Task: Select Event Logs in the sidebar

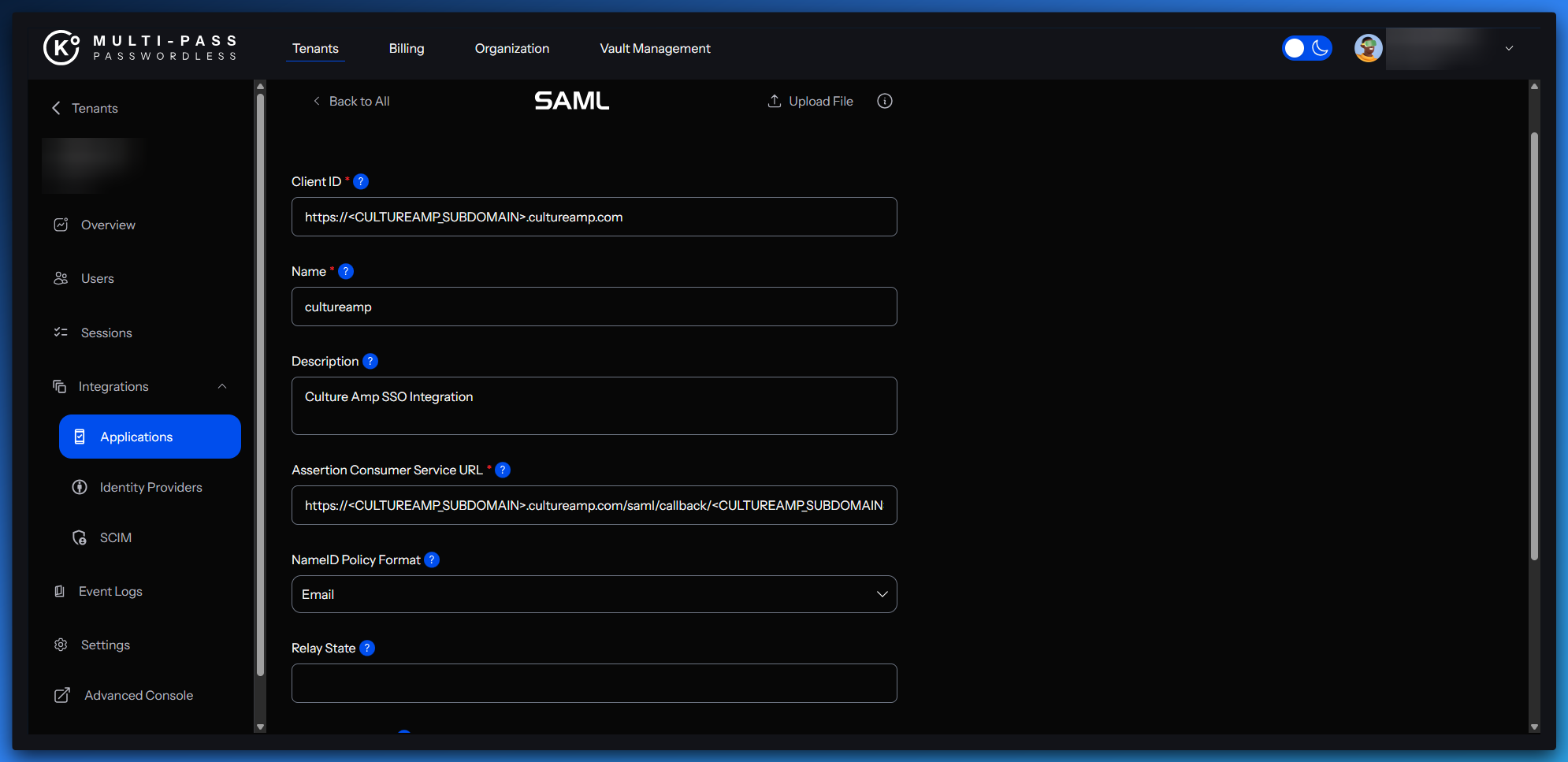Action: (110, 591)
